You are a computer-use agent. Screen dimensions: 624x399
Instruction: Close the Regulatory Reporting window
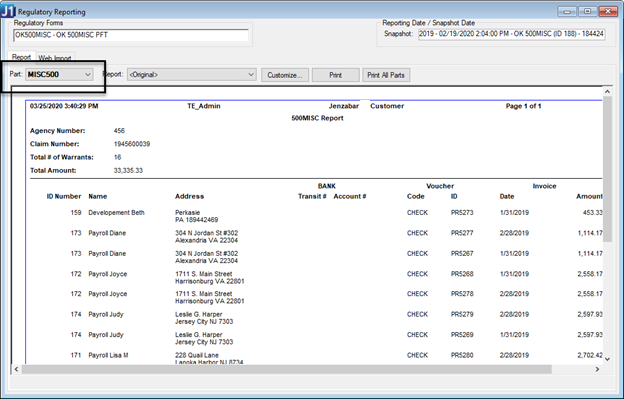tap(608, 11)
